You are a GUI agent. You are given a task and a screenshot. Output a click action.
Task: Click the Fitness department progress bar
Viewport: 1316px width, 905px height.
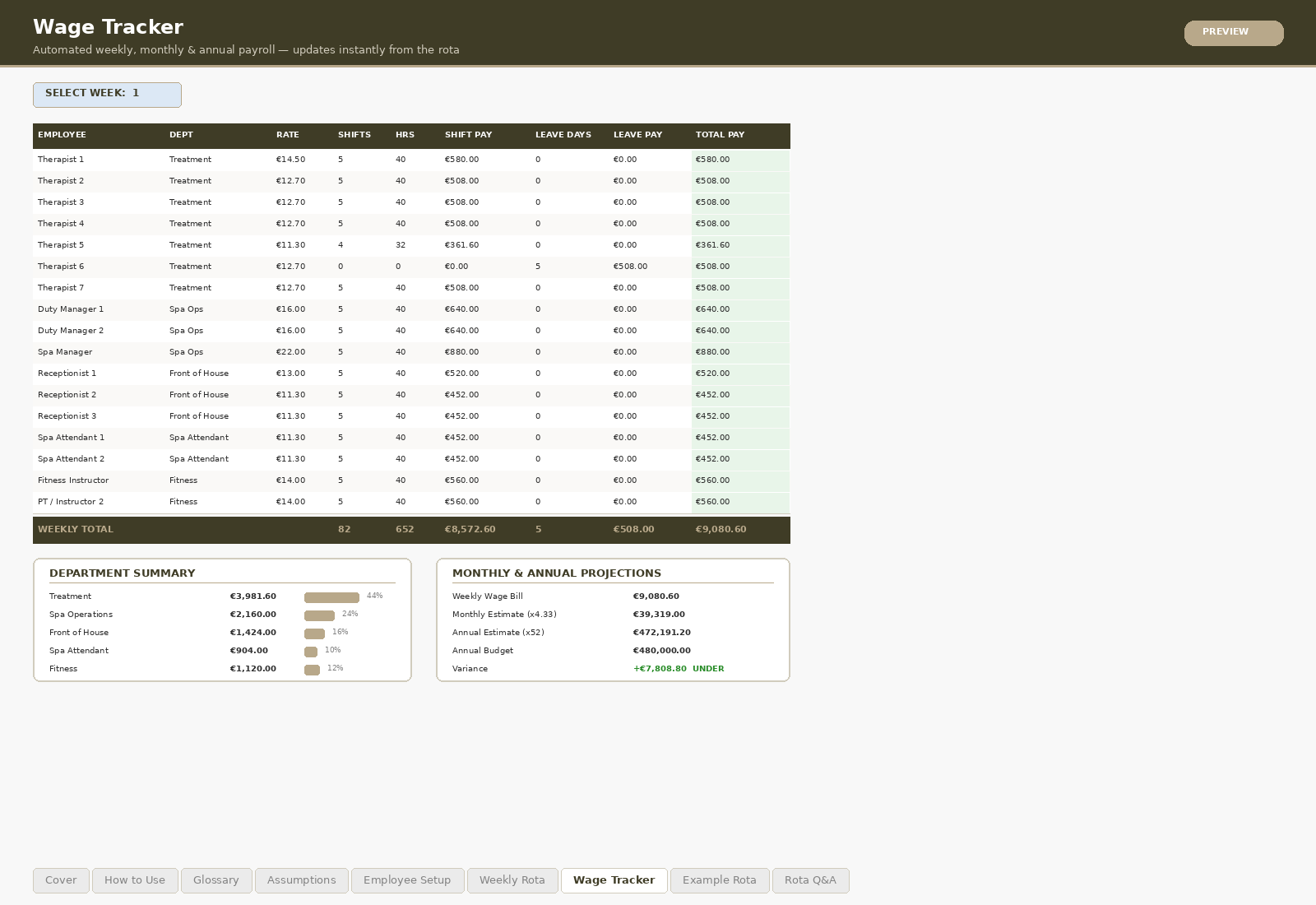(x=312, y=670)
